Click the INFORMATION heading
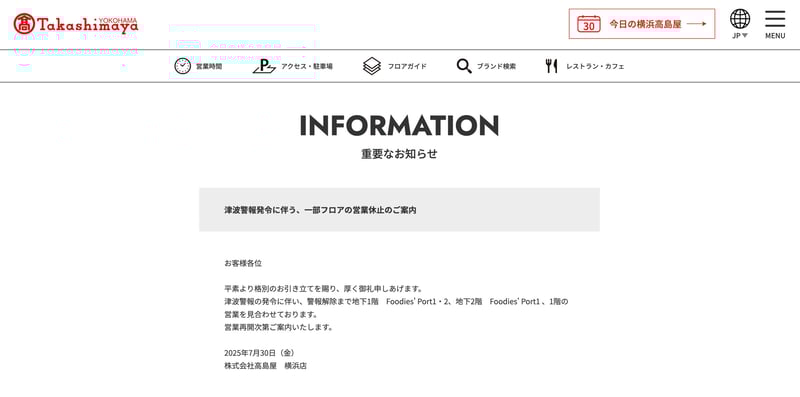Viewport: 800px width, 397px height. [x=399, y=126]
